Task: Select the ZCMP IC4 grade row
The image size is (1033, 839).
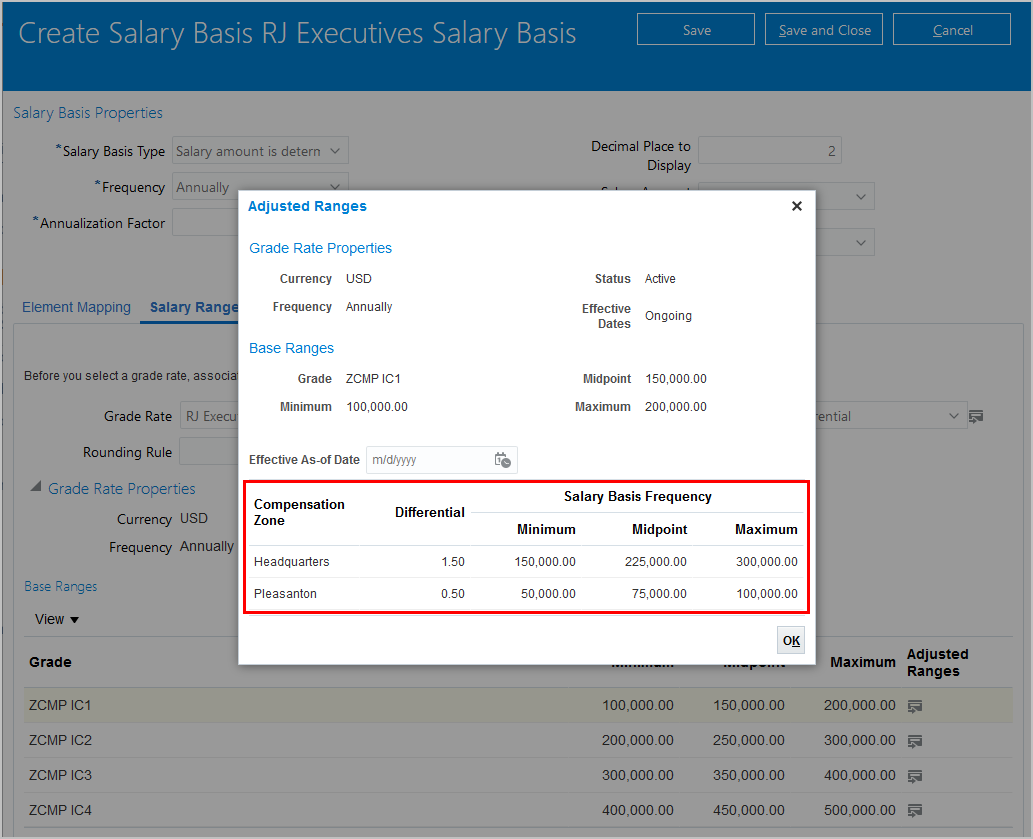Action: 518,810
